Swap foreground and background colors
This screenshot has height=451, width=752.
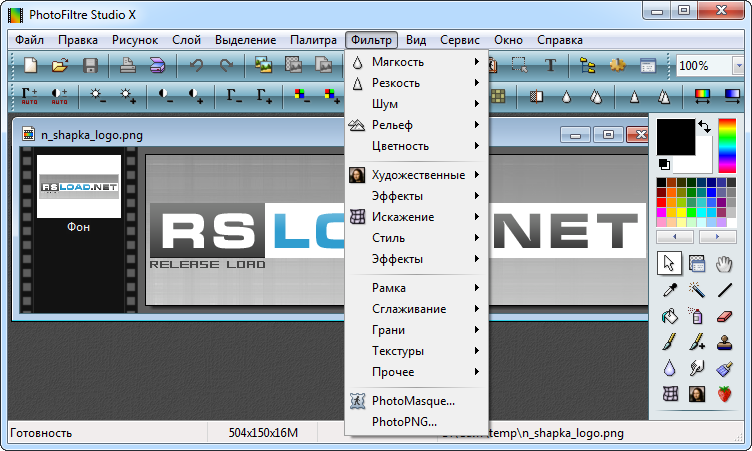[x=705, y=126]
